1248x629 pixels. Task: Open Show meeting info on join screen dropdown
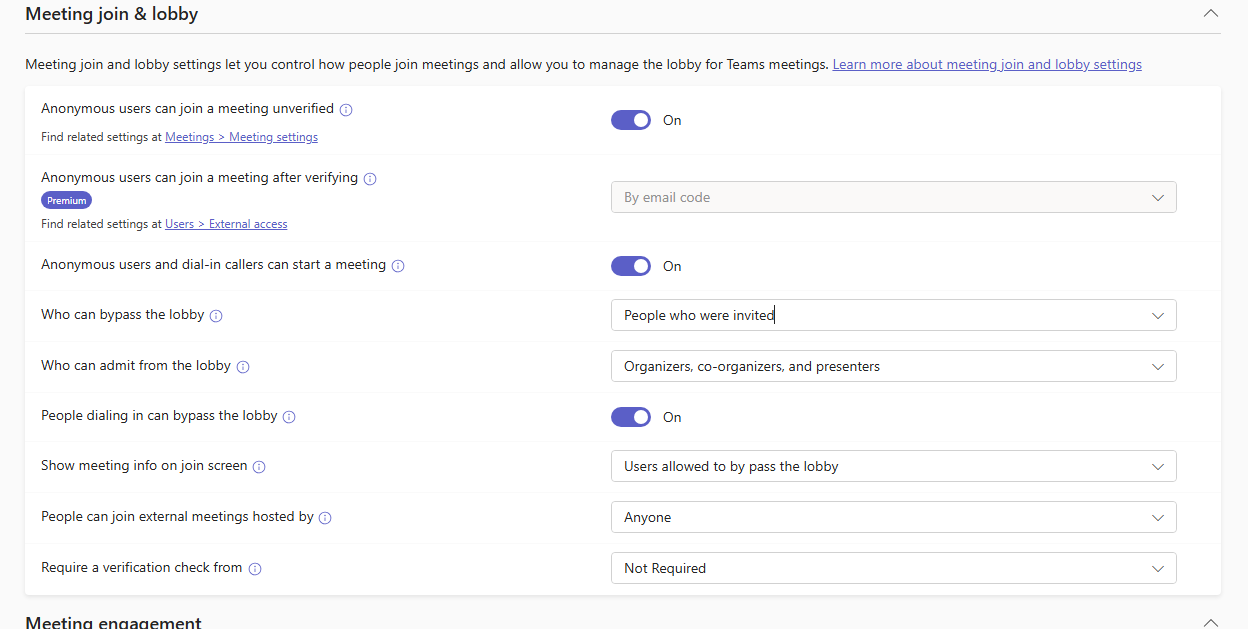coord(894,466)
